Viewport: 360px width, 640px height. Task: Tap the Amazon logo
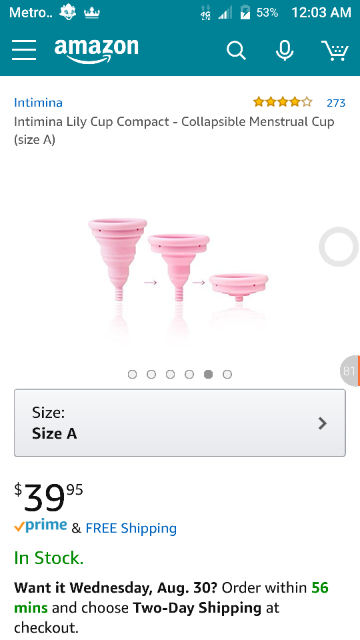pyautogui.click(x=96, y=51)
